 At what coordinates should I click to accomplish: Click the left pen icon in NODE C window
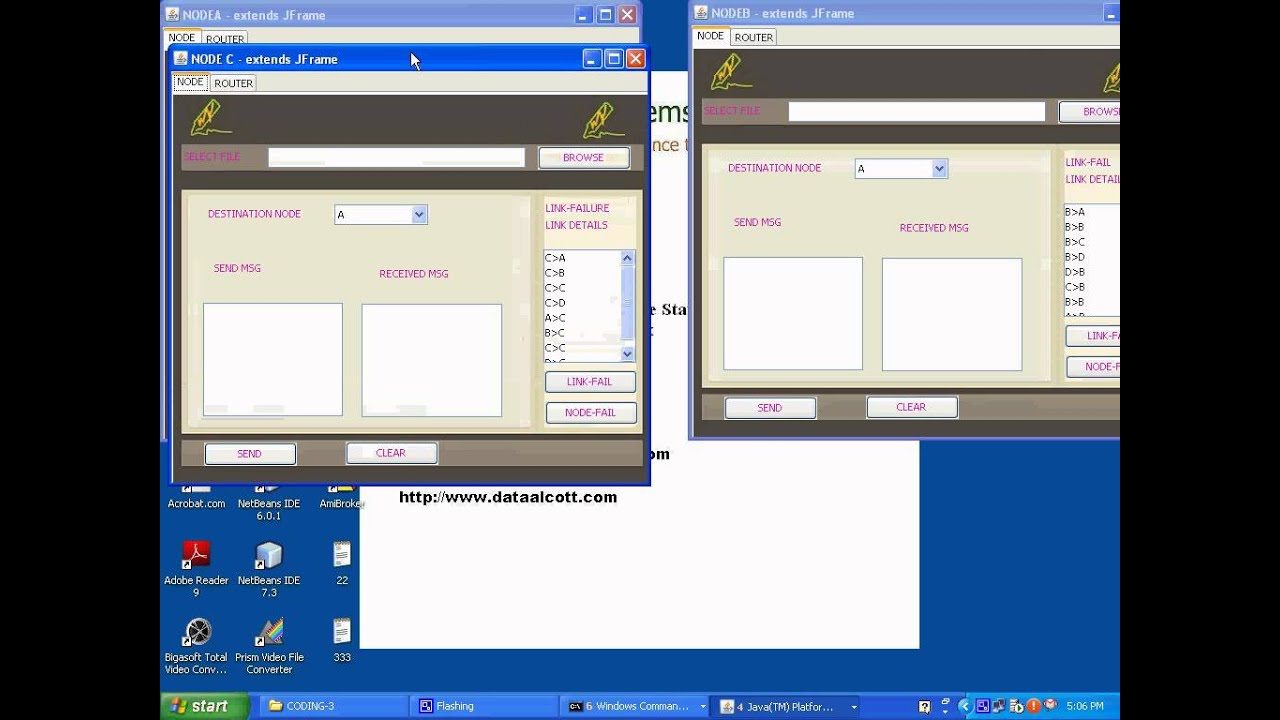tap(211, 118)
